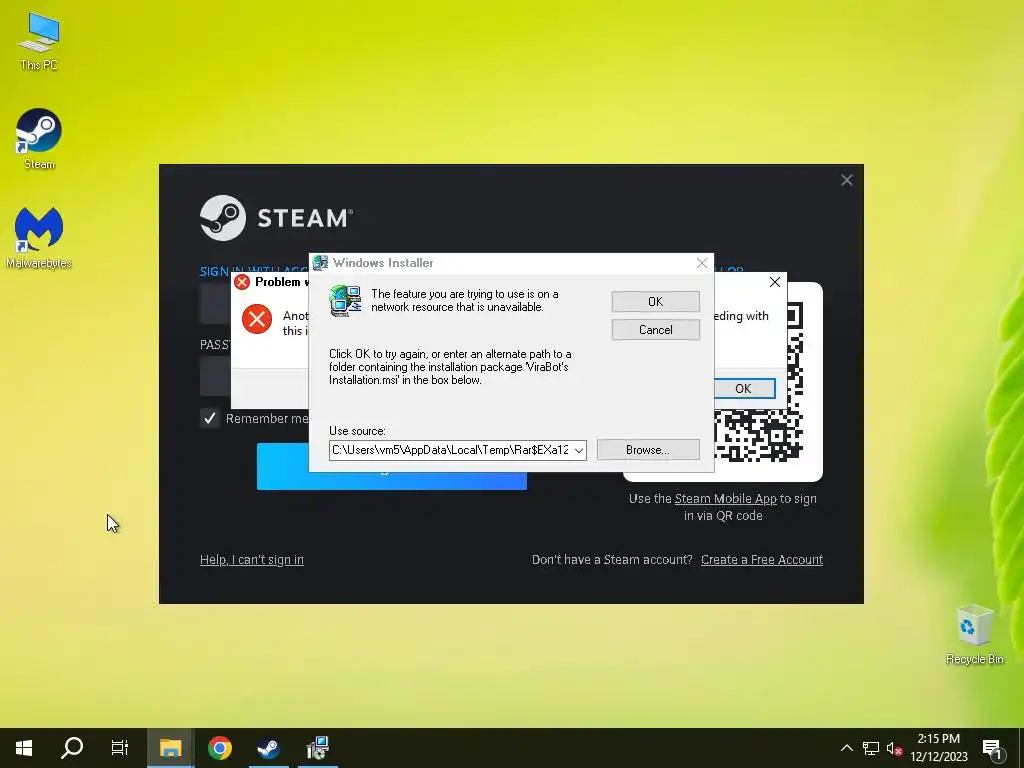Expand the Use source dropdown arrow
The width and height of the screenshot is (1024, 768).
[579, 451]
